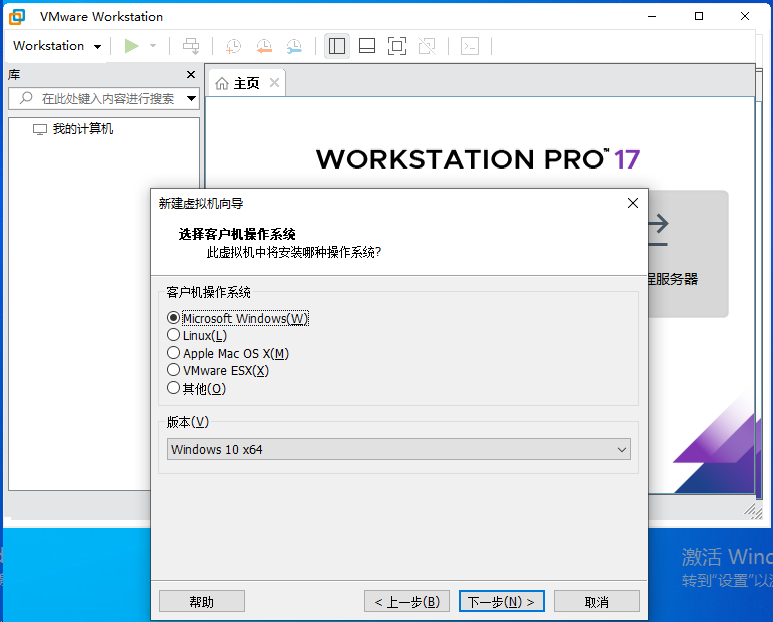Click the Help (帮助) button
Screen dimensions: 773x622
coord(202,602)
